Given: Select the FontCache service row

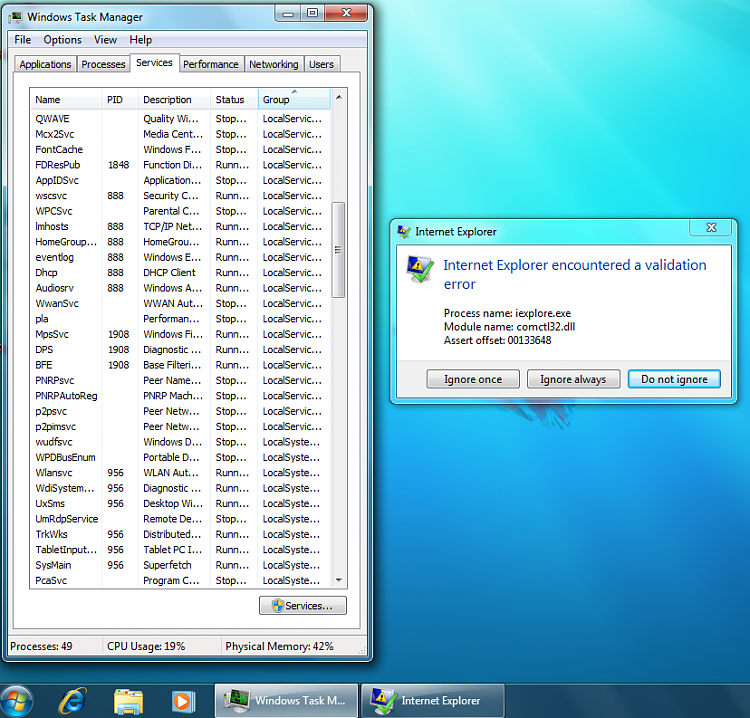Looking at the screenshot, I should (x=180, y=149).
